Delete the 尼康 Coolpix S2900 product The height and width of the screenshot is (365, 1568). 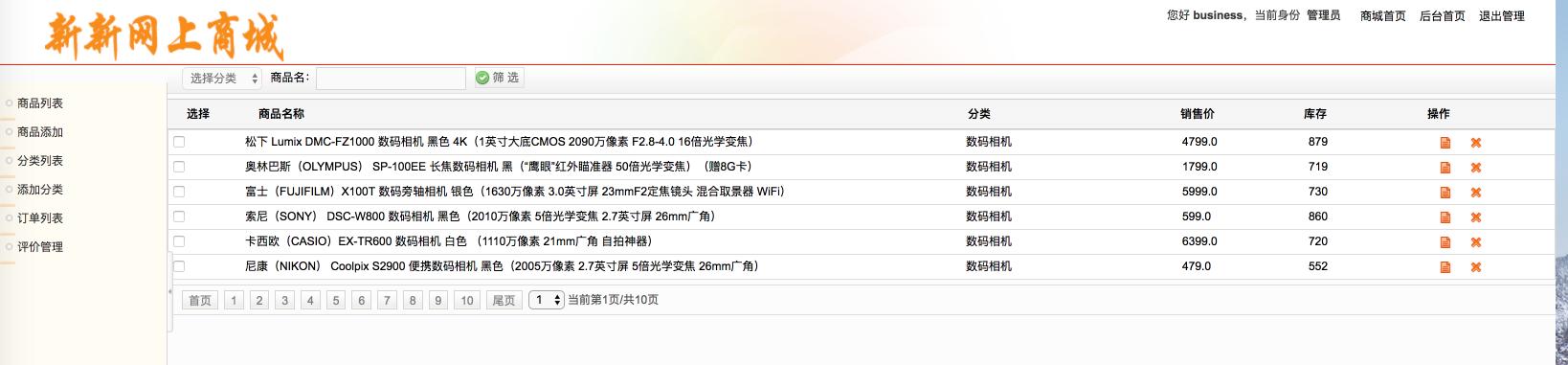coord(1476,267)
